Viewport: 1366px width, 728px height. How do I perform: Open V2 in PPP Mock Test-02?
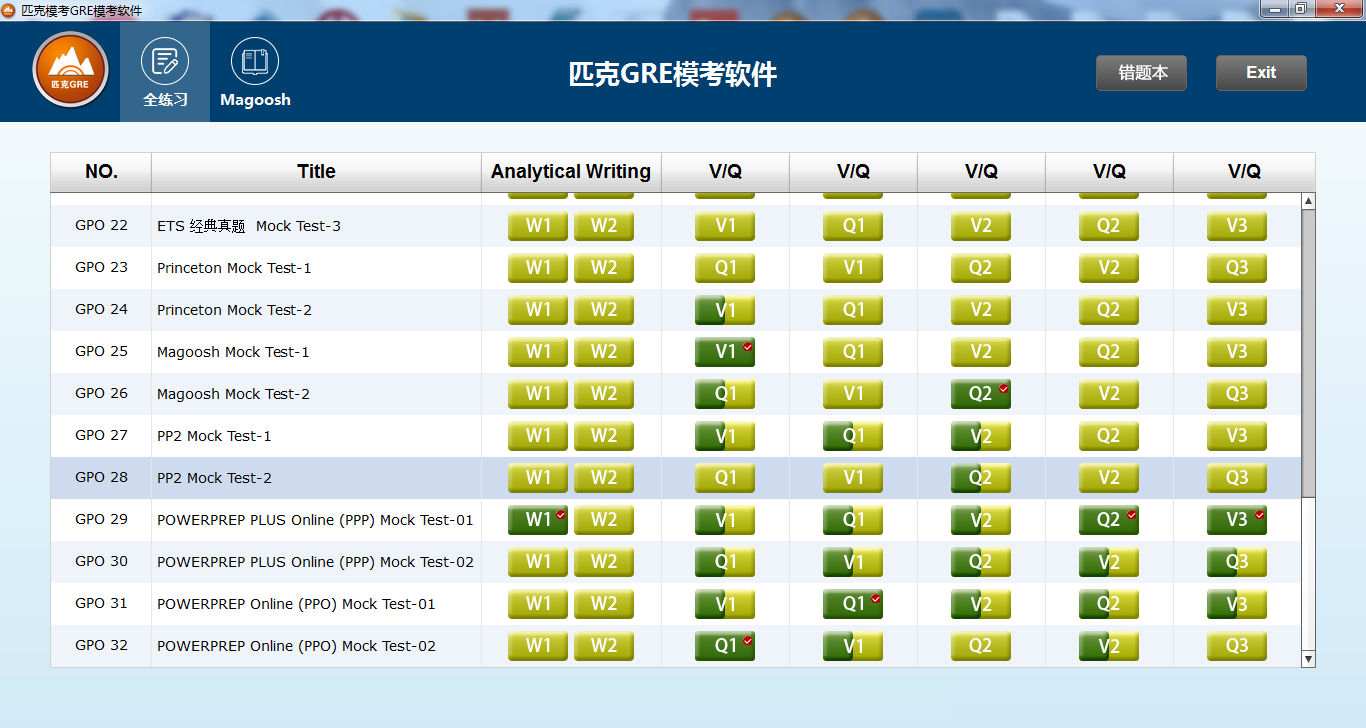click(x=1109, y=562)
